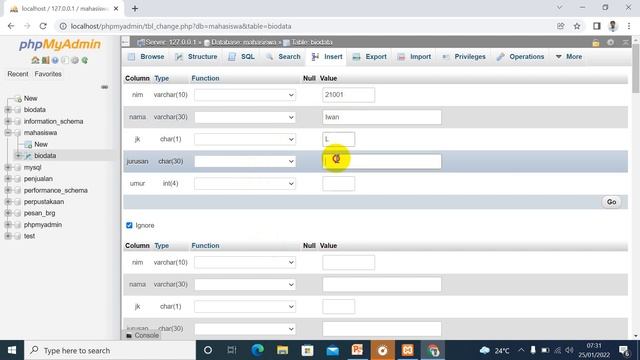Toggle the Ignore checkbox
The width and height of the screenshot is (640, 360).
[x=129, y=225]
